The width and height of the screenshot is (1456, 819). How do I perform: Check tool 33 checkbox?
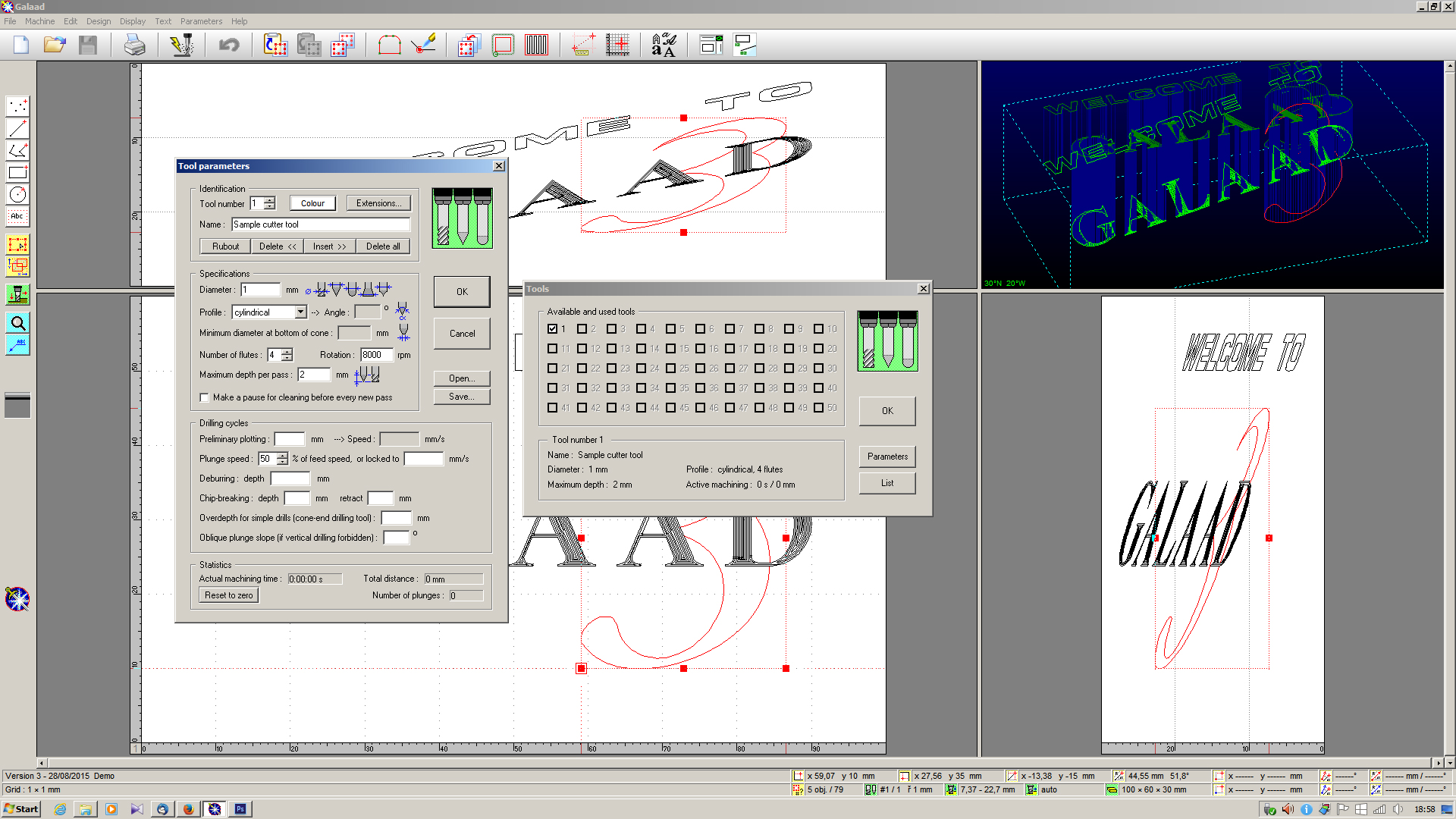coord(611,388)
